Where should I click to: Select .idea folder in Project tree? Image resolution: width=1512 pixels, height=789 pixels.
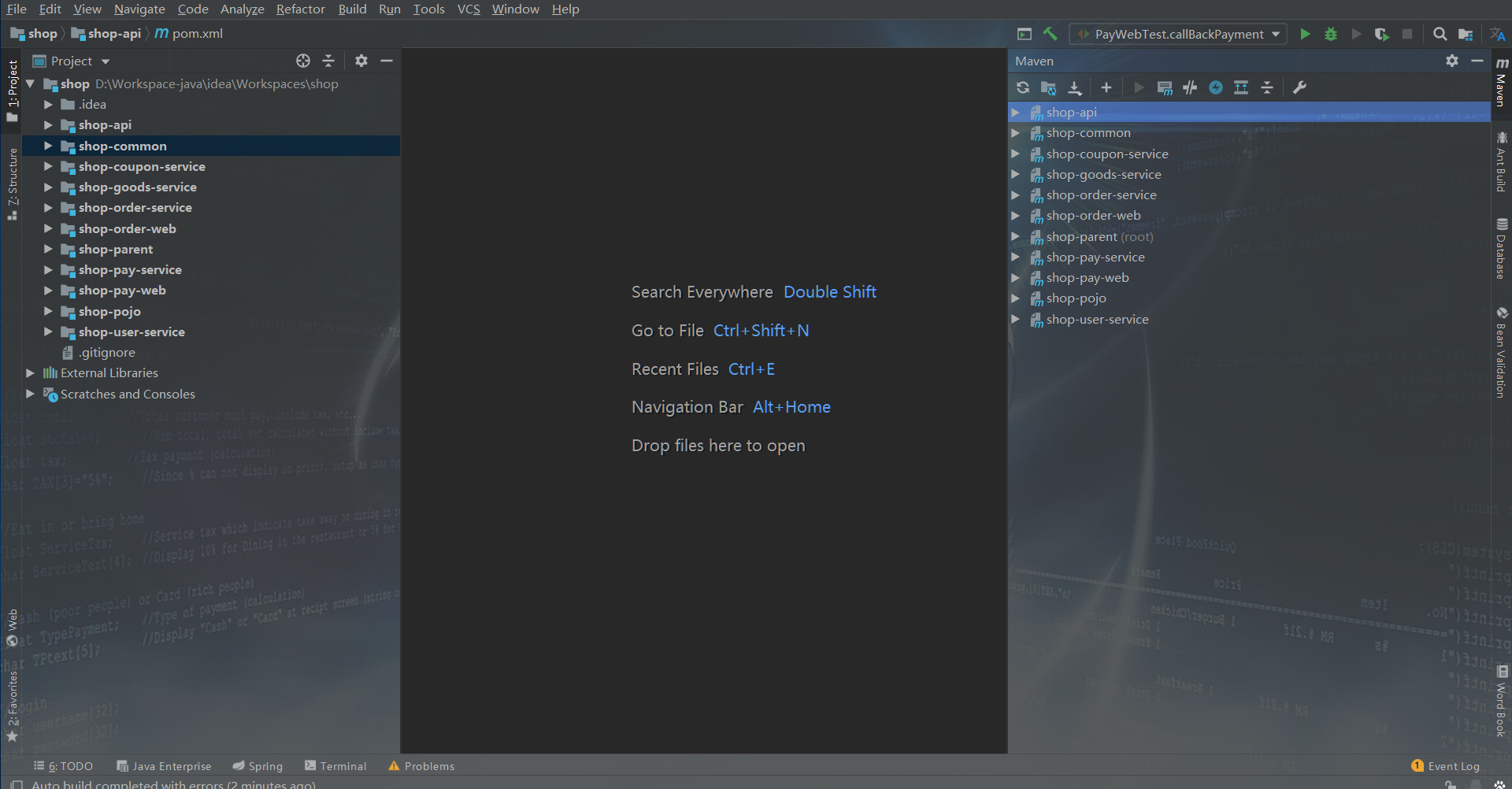[x=92, y=105]
